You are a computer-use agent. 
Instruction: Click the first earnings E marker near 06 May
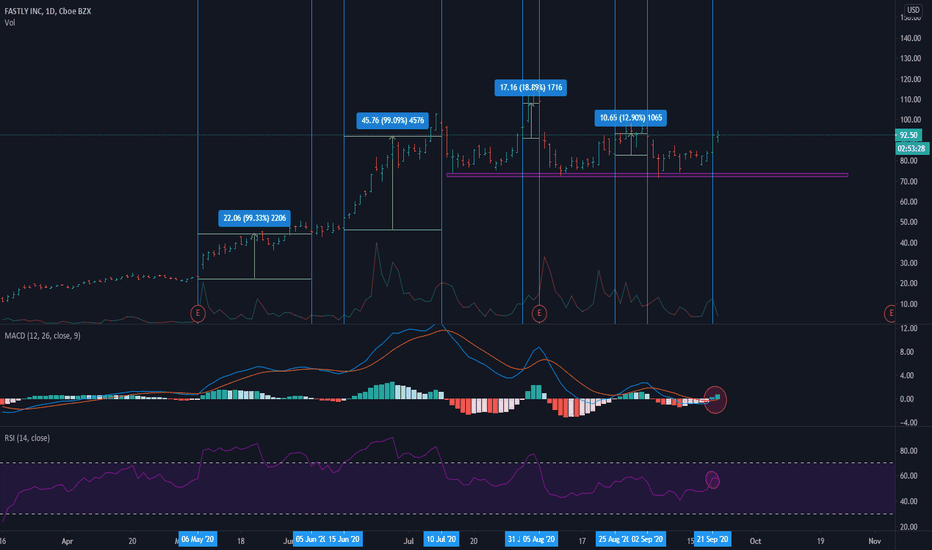tap(198, 313)
